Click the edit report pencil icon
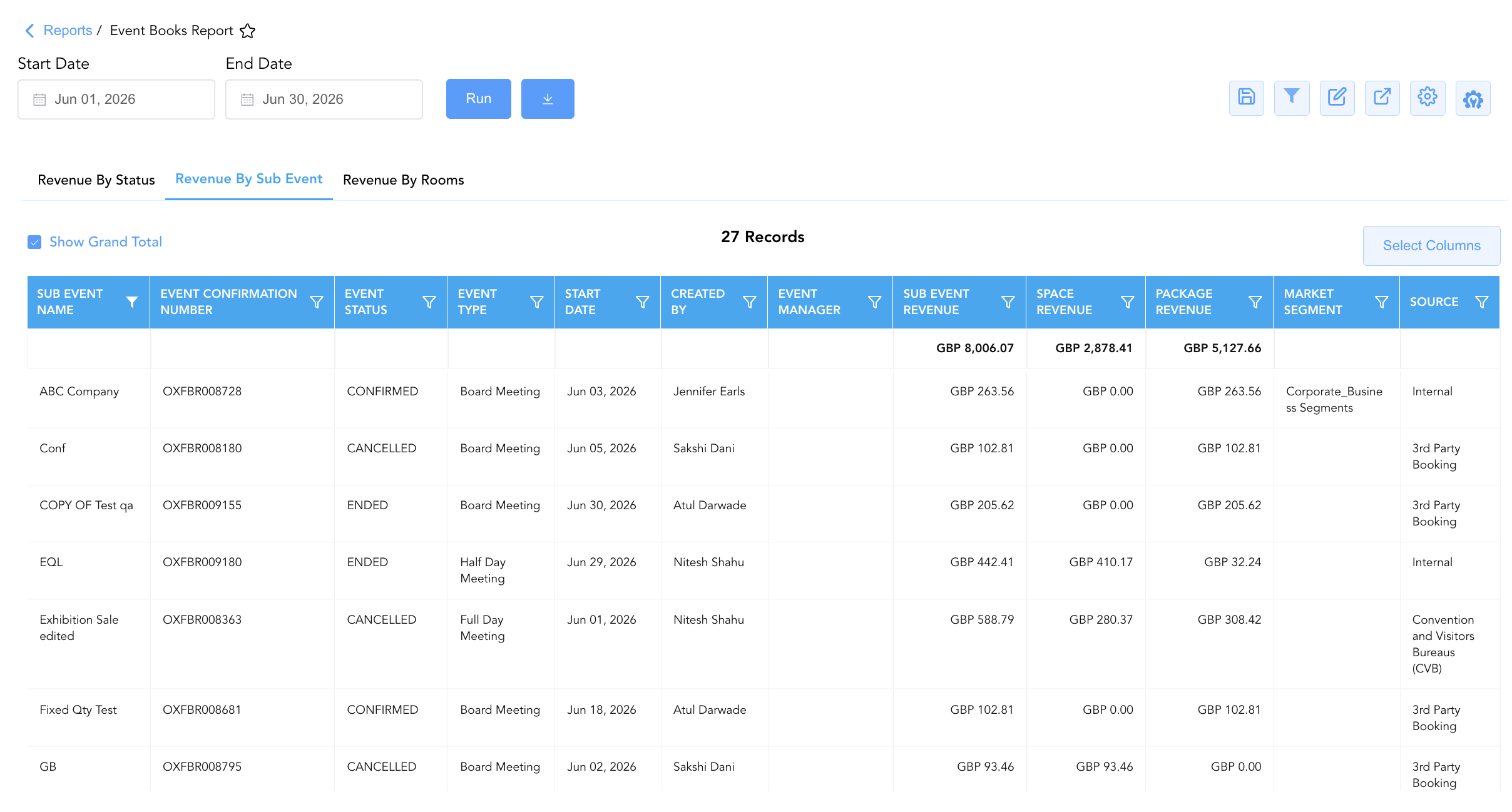Image resolution: width=1512 pixels, height=812 pixels. pos(1337,98)
